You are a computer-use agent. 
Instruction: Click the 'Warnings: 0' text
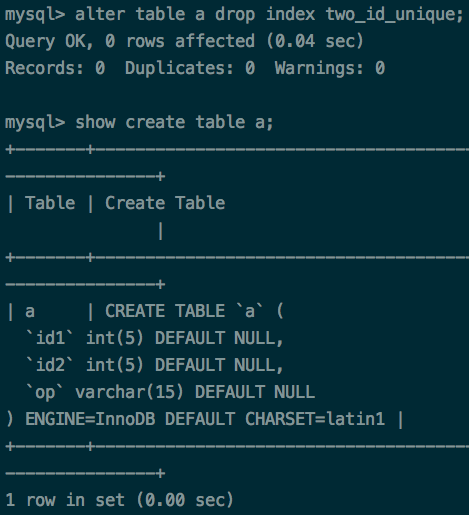coord(330,68)
